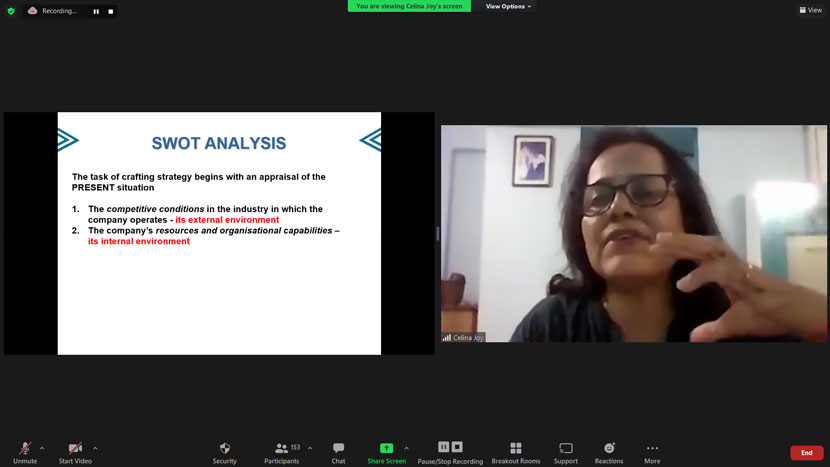
Task: Click the SWOT ANALYSIS slide title
Action: pyautogui.click(x=219, y=143)
